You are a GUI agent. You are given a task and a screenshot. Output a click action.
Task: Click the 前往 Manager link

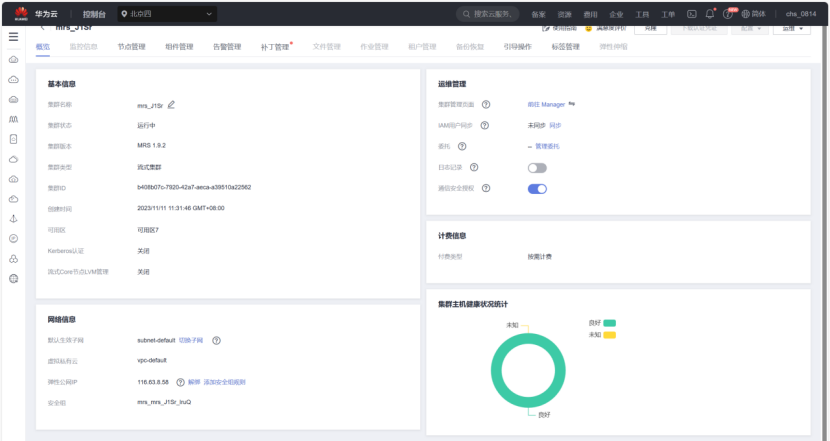(x=546, y=105)
